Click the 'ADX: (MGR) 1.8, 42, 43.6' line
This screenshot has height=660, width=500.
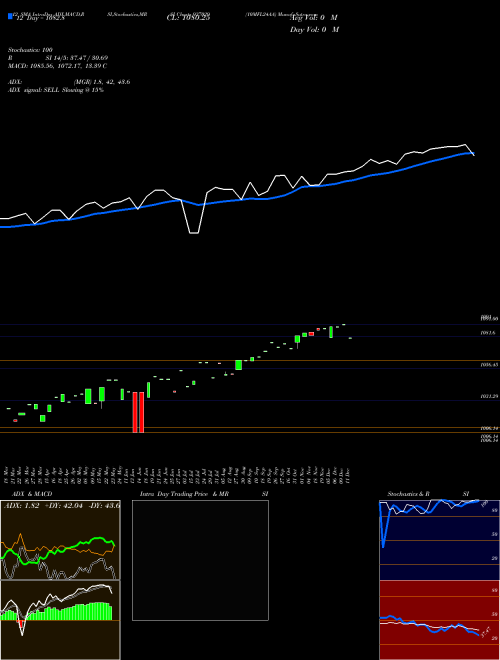69,82
